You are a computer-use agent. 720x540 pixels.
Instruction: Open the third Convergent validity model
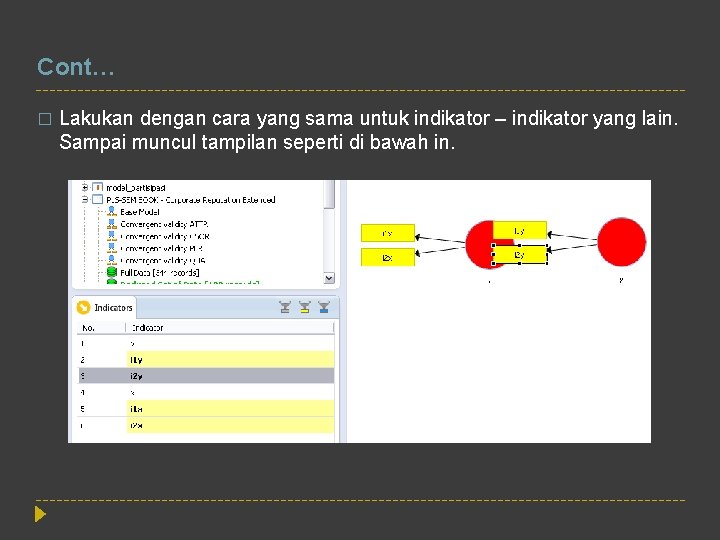click(162, 248)
